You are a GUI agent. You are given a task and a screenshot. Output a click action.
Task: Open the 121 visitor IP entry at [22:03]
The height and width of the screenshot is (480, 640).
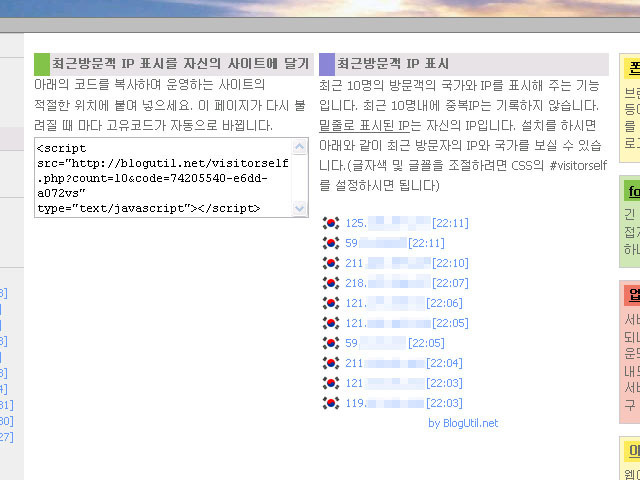(x=404, y=383)
